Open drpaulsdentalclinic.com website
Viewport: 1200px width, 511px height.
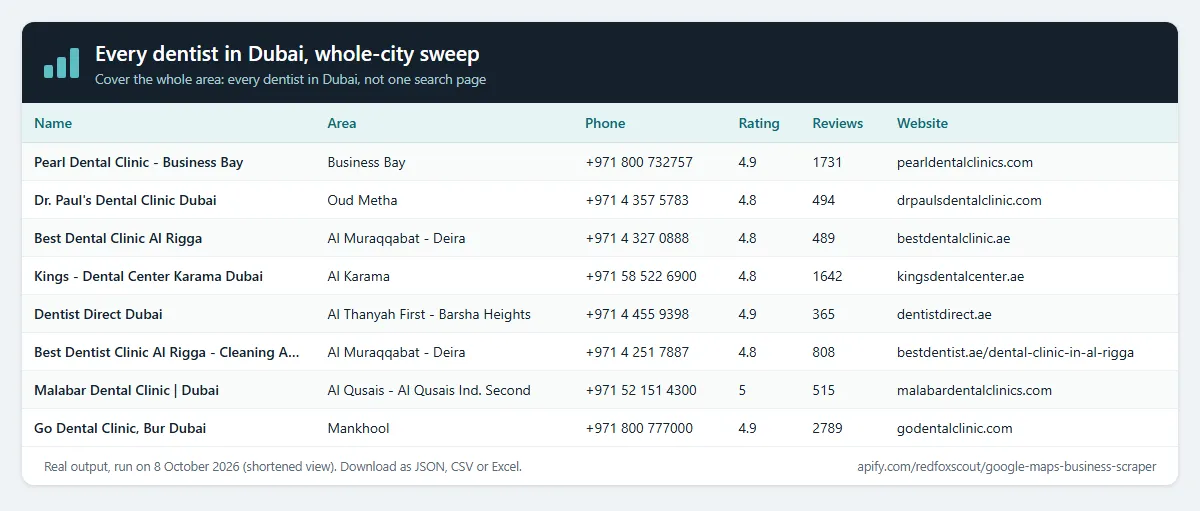(x=969, y=200)
